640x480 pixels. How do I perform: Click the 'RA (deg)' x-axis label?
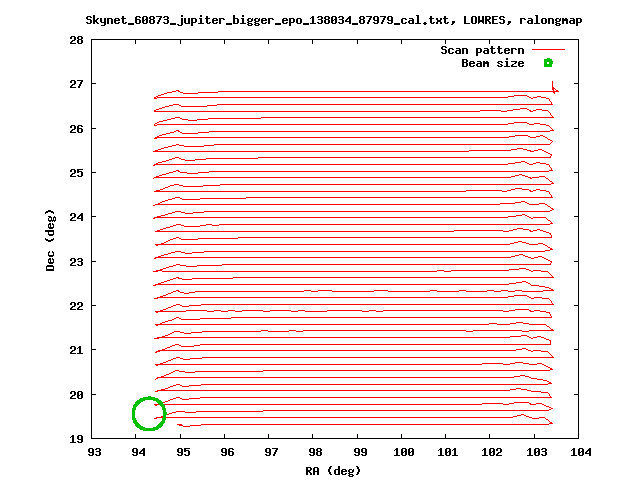[x=333, y=471]
